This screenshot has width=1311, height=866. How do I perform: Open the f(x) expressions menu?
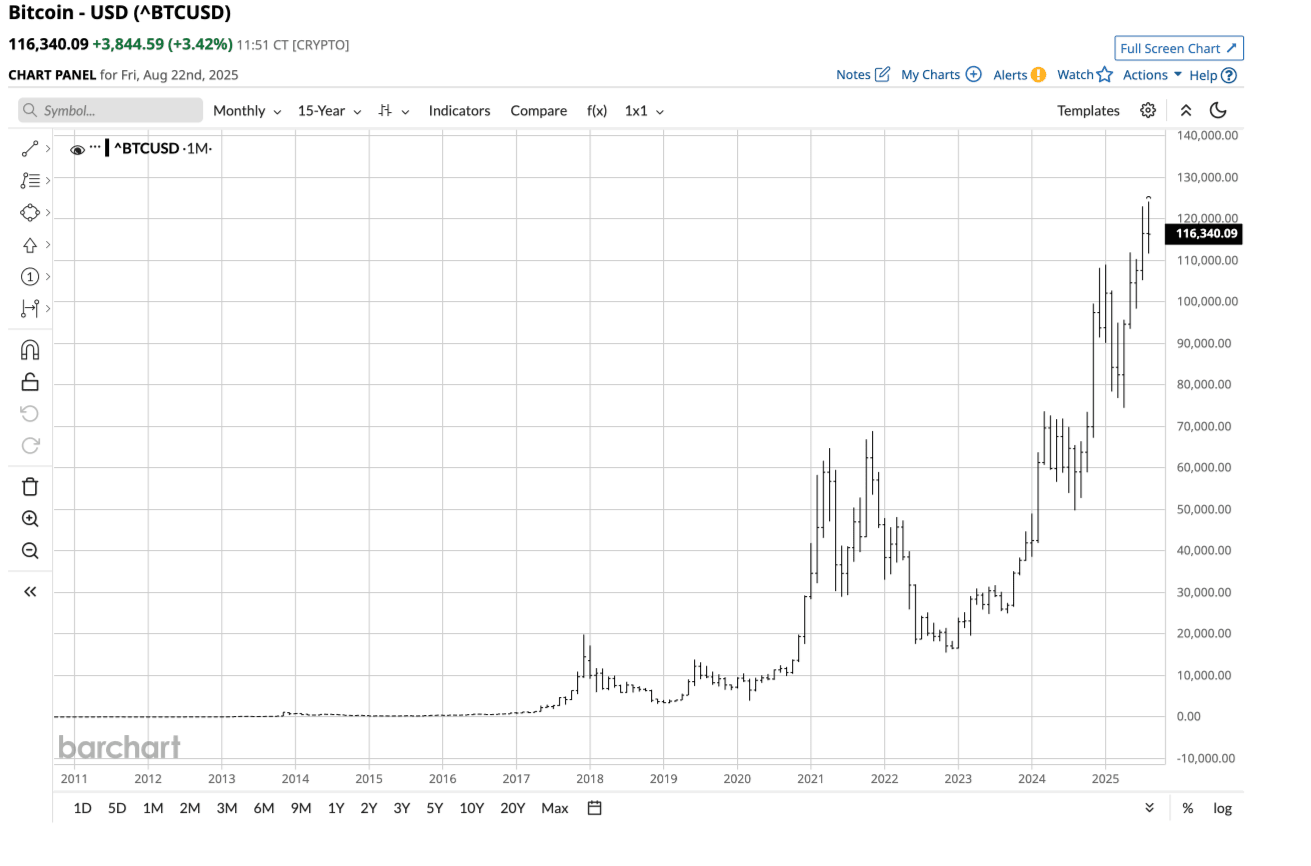(x=597, y=111)
